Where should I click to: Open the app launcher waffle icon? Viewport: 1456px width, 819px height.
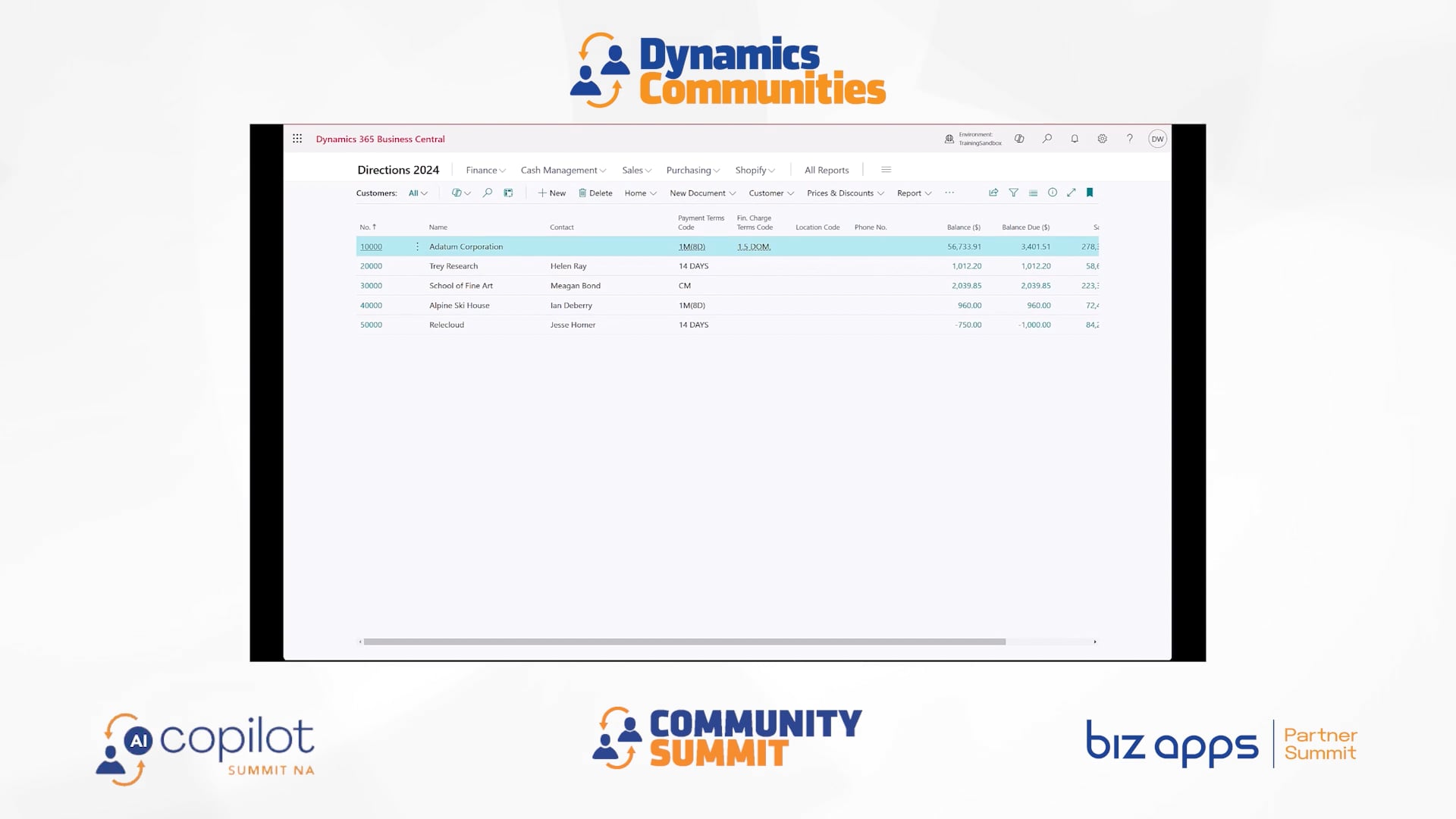point(297,139)
